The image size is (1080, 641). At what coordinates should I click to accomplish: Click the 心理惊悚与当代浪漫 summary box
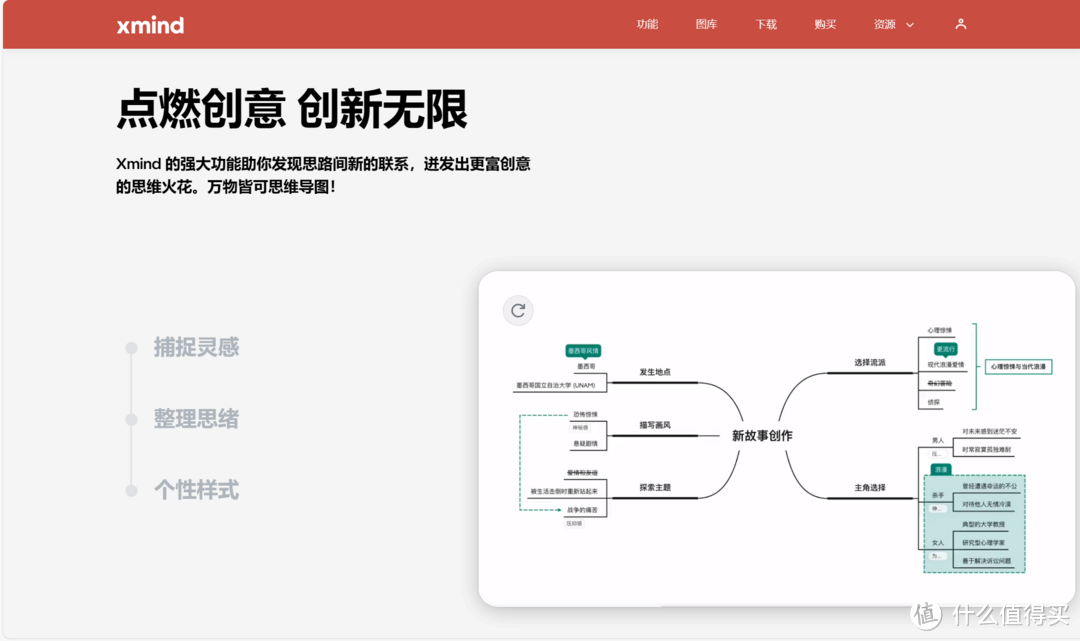[1018, 366]
